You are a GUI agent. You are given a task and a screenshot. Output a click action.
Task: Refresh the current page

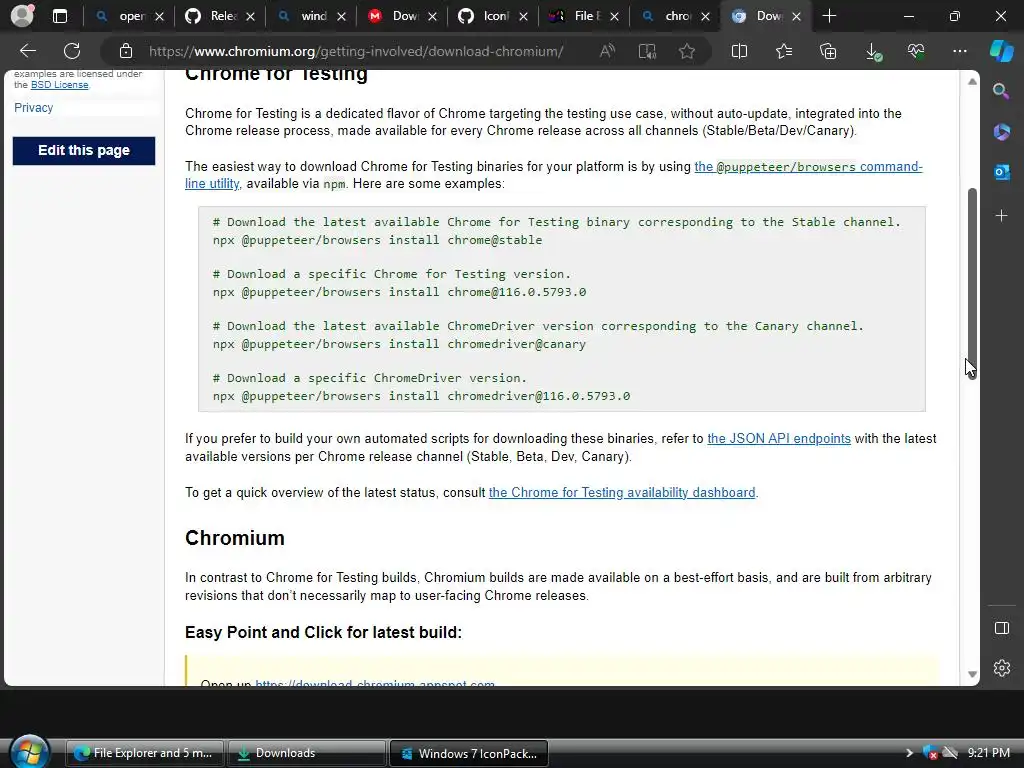tap(72, 51)
